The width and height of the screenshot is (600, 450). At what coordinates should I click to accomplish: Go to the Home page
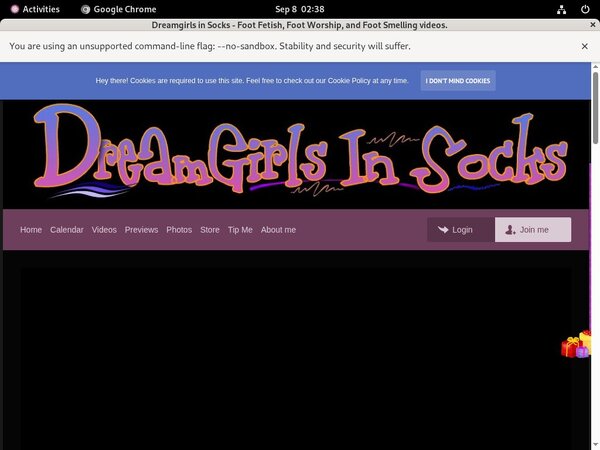coord(31,230)
